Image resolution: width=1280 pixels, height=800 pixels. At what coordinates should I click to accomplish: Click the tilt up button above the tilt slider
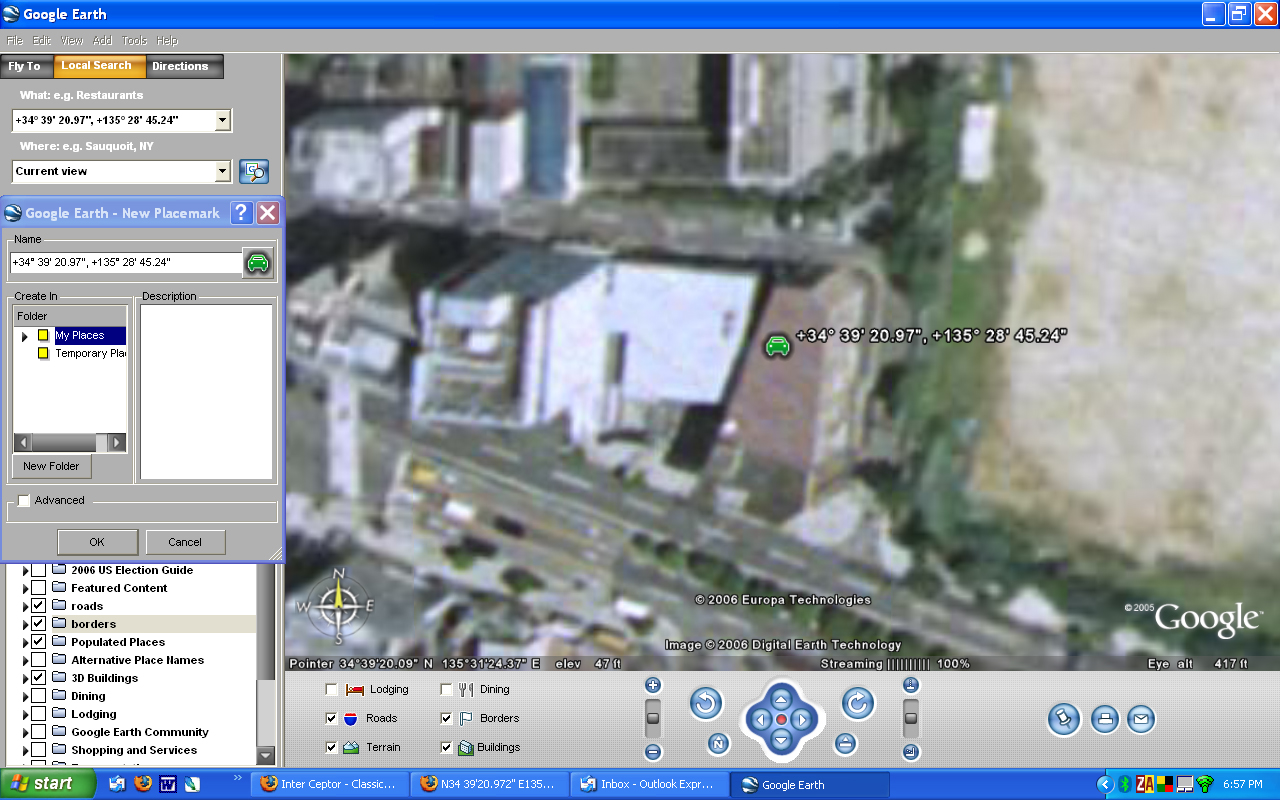tap(911, 686)
